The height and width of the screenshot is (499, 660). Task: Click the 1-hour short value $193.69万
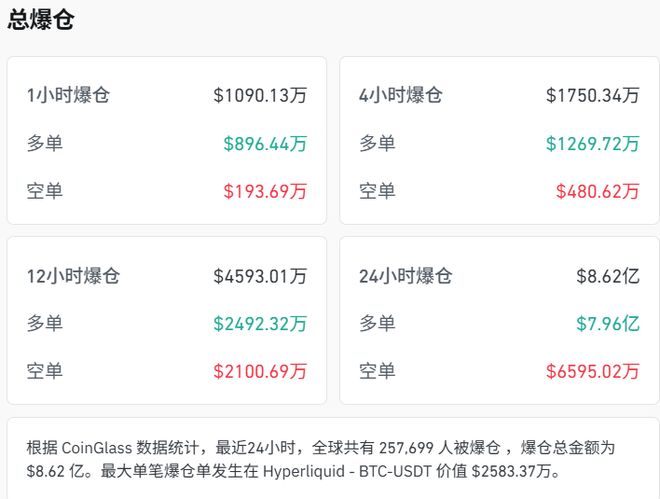pos(265,191)
